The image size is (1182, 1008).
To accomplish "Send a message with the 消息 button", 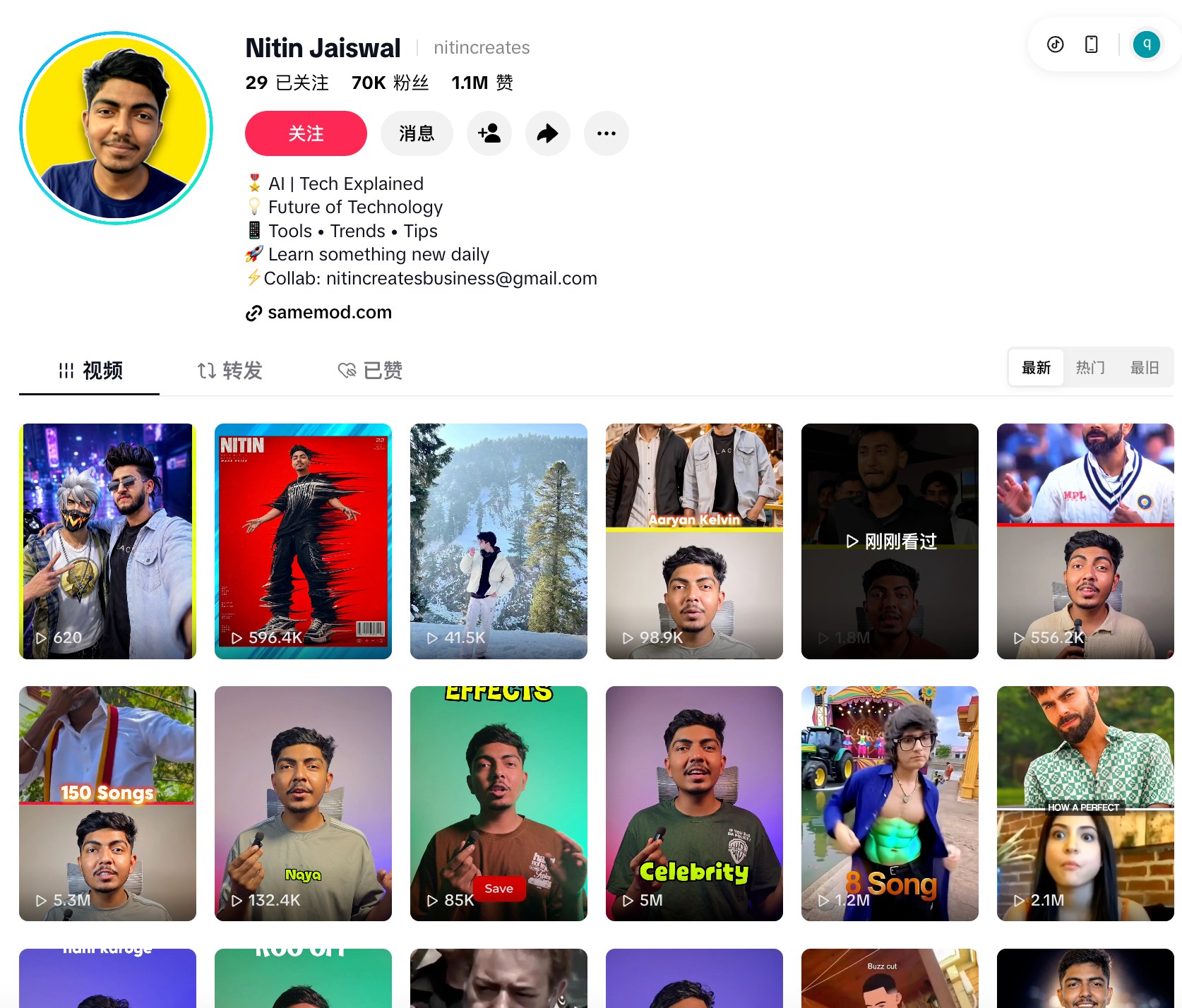I will [x=417, y=133].
